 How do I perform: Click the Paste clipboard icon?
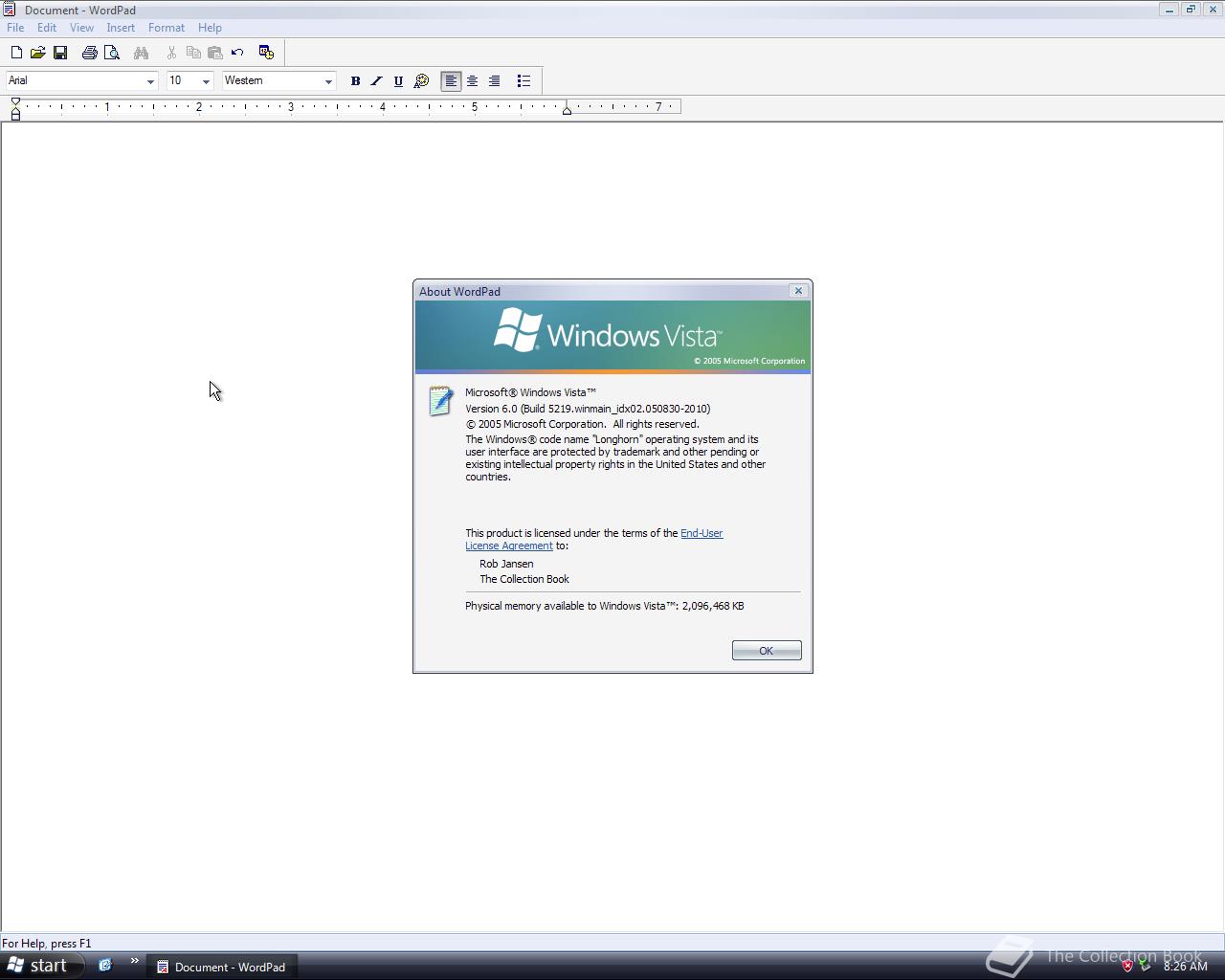point(215,53)
